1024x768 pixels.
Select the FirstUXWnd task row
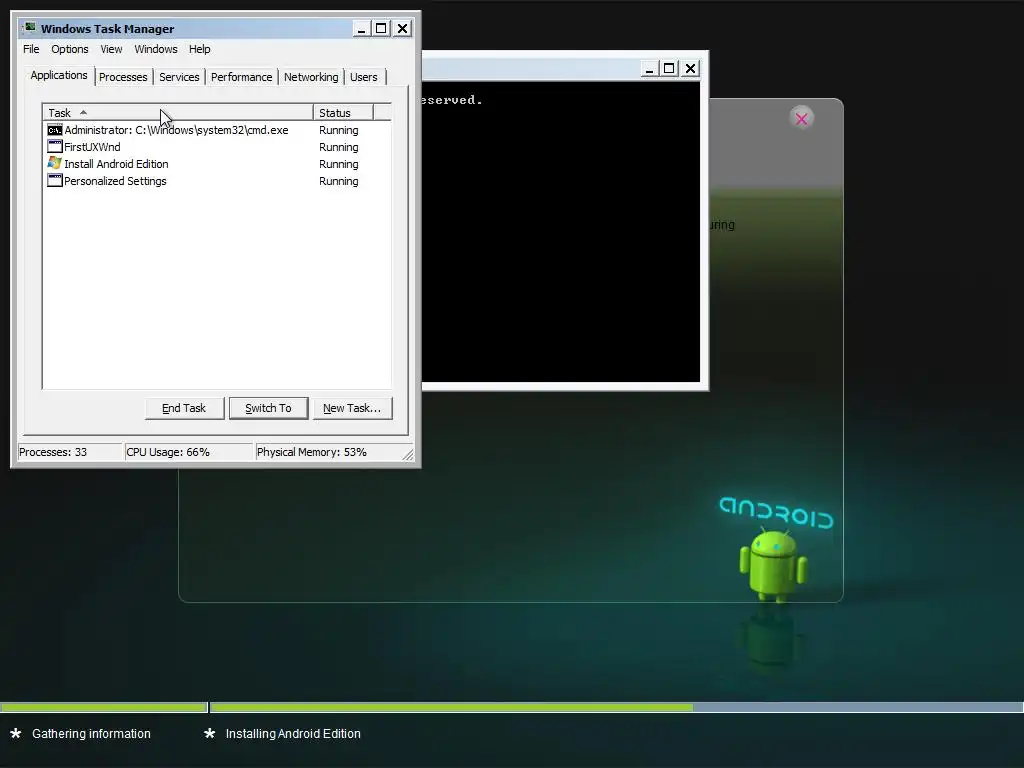(x=217, y=147)
